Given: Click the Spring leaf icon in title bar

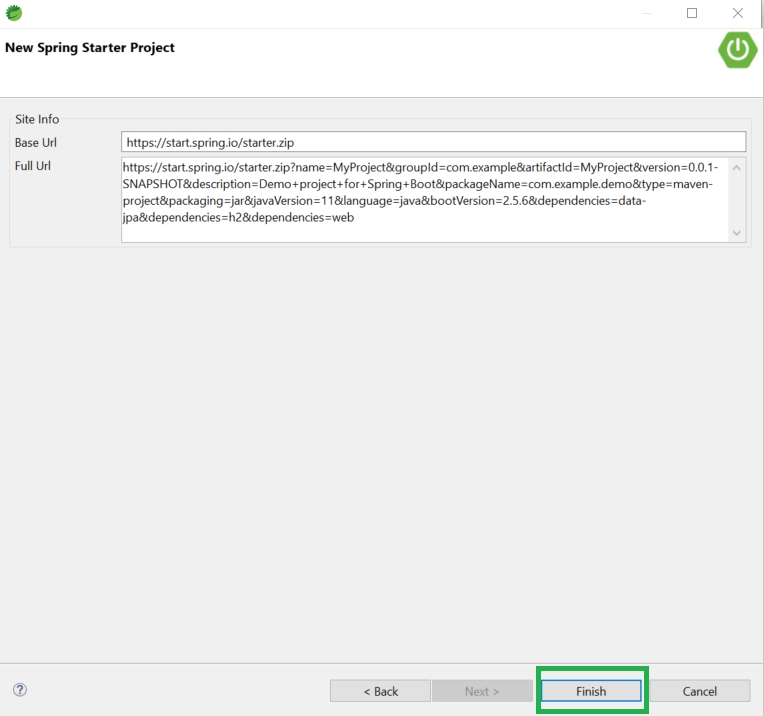Looking at the screenshot, I should click(14, 13).
